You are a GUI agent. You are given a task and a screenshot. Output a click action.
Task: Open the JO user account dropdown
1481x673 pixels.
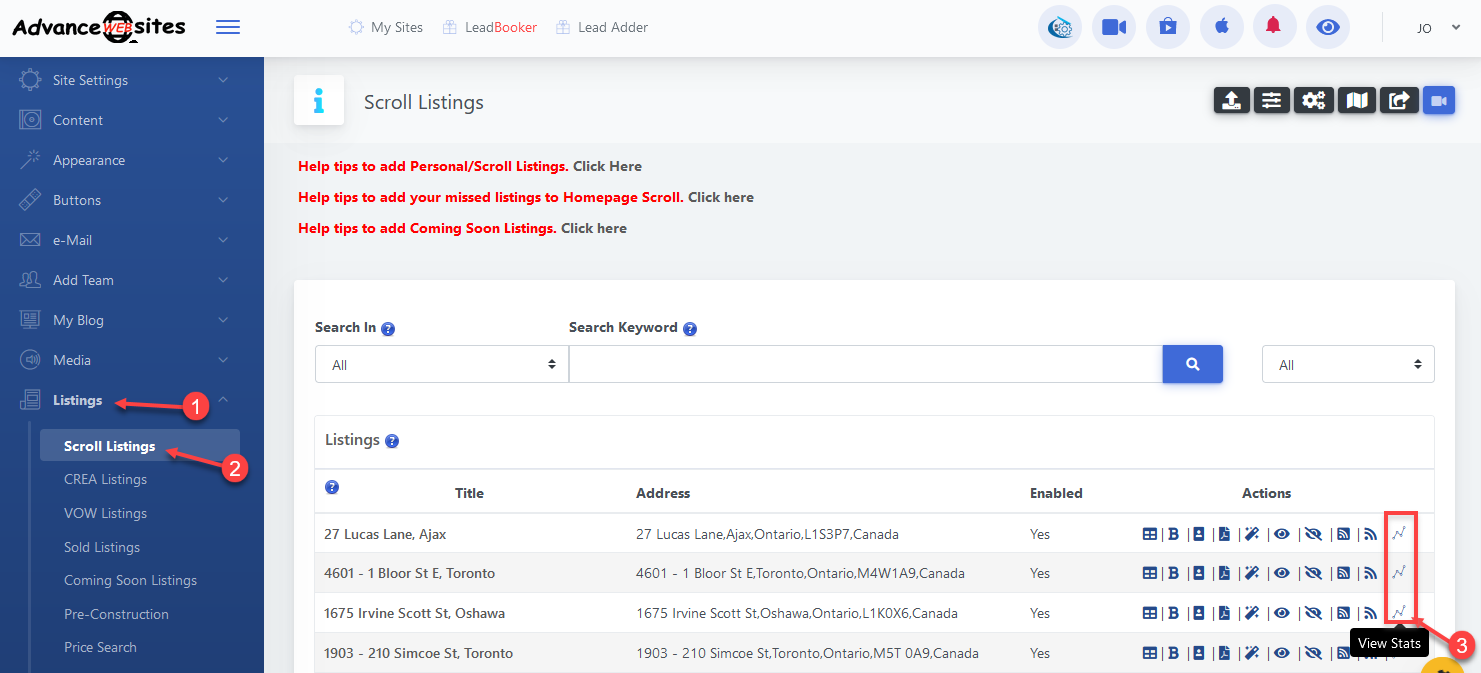[x=1438, y=28]
